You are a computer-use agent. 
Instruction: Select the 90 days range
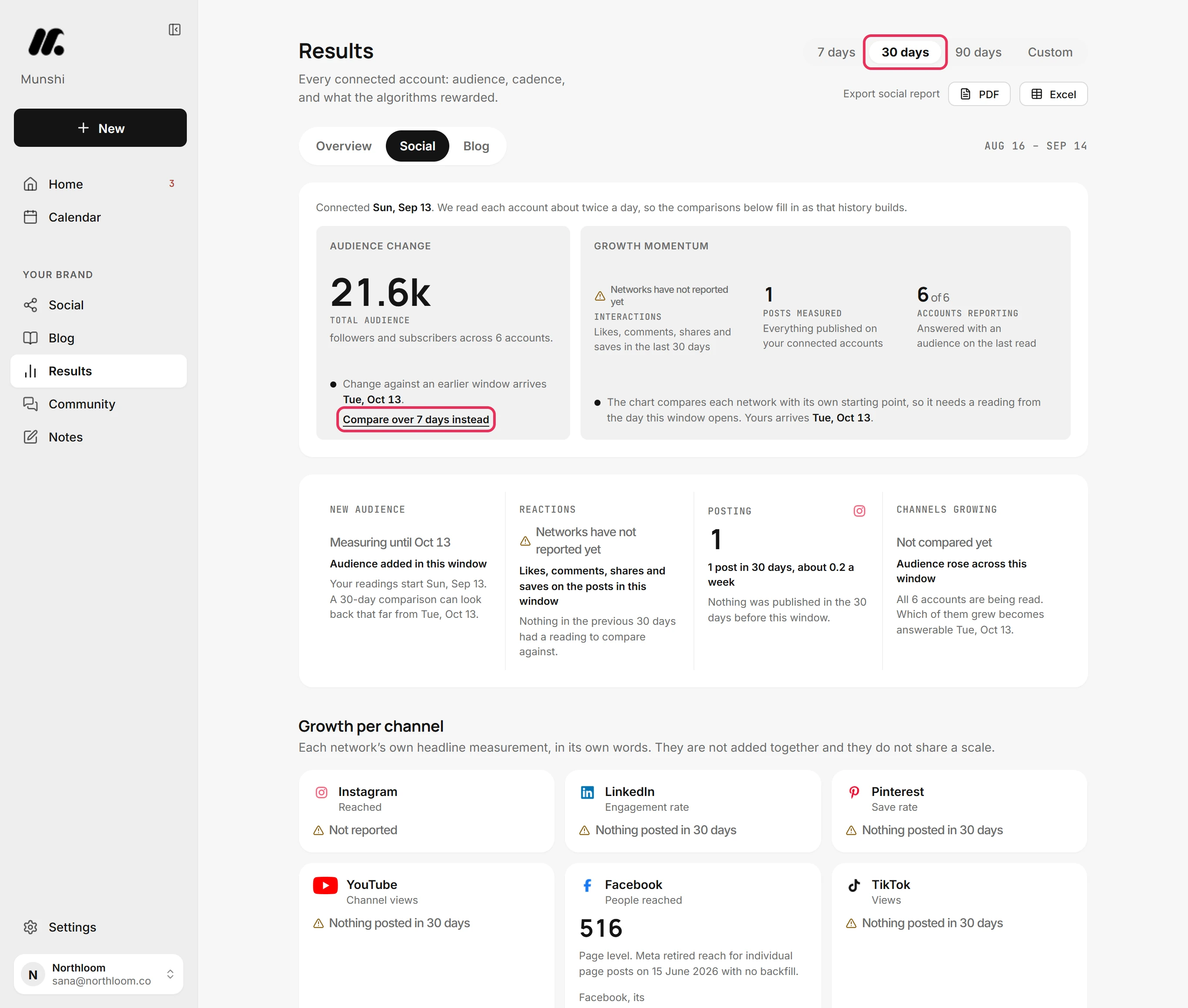[x=978, y=52]
